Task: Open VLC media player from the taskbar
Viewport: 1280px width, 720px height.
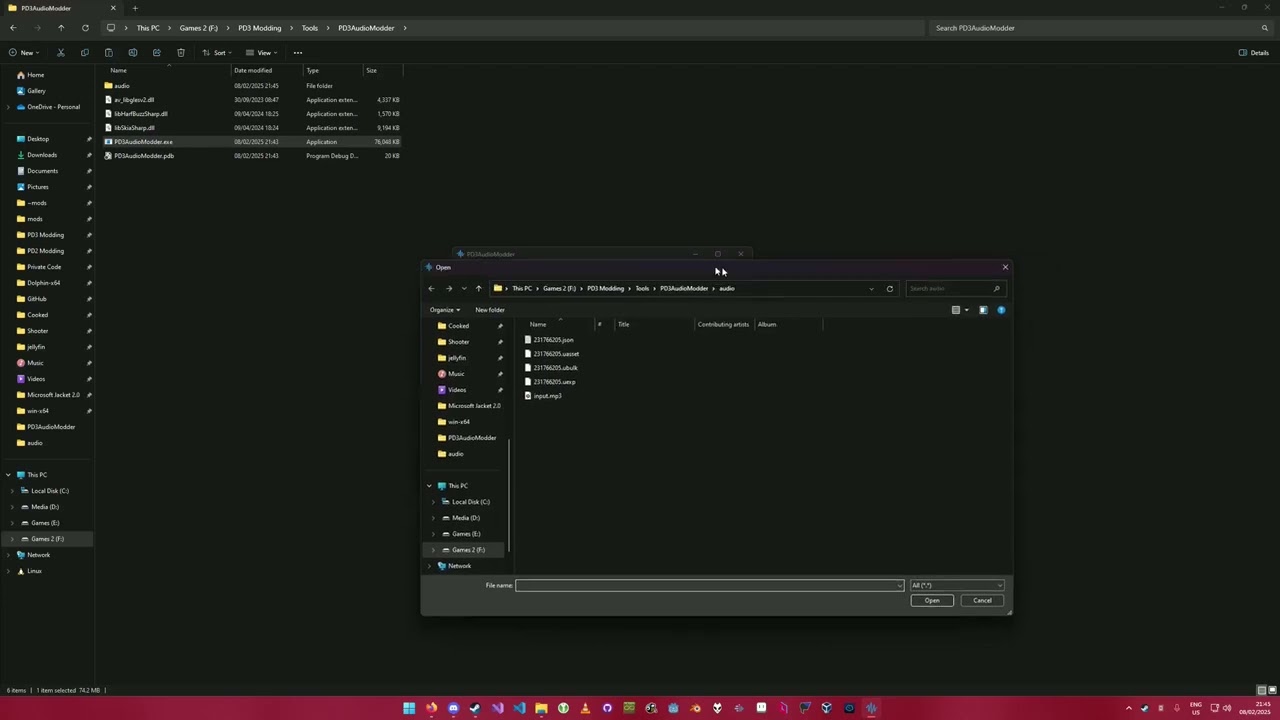Action: coord(585,708)
